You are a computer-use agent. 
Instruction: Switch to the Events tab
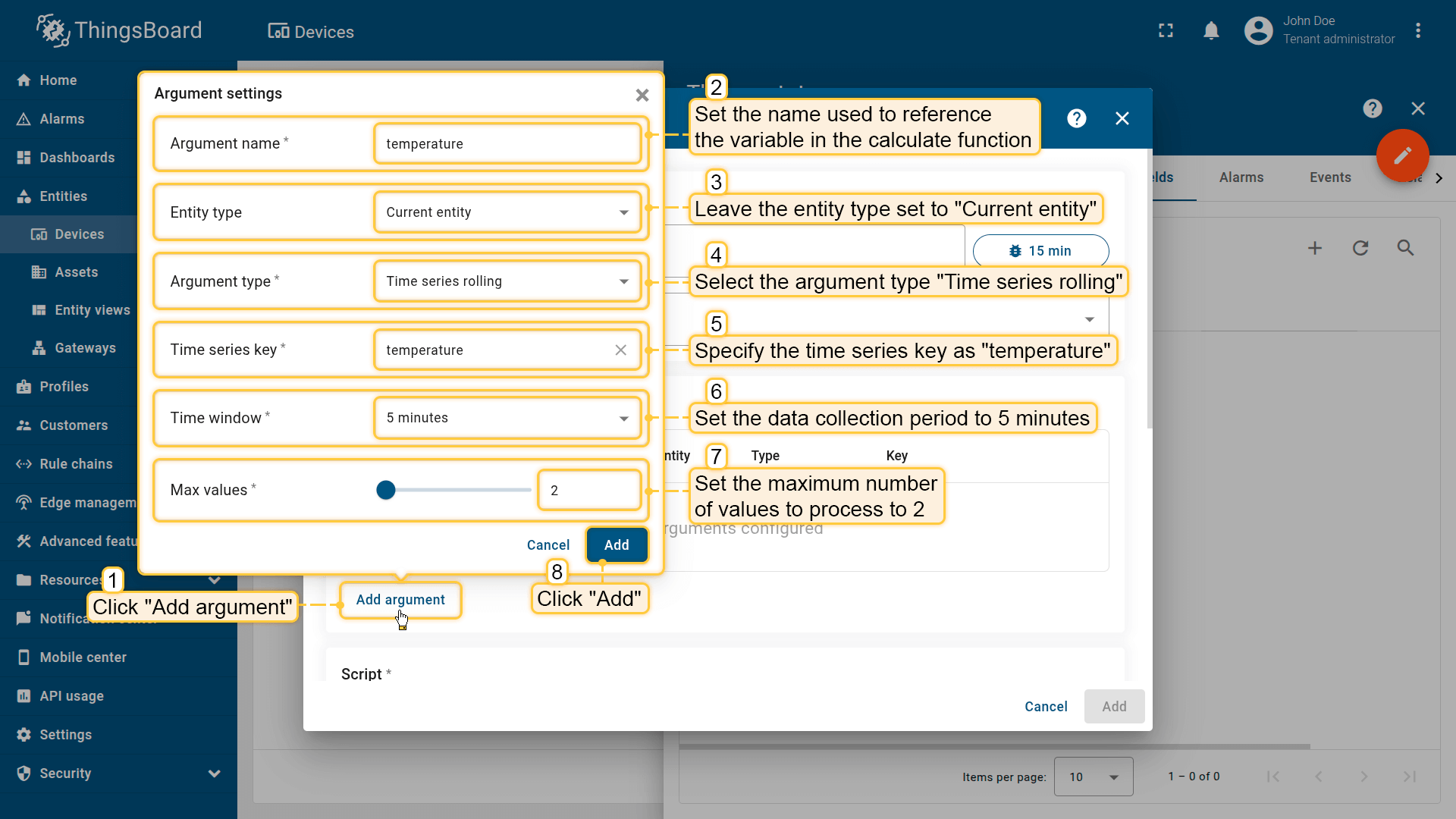pyautogui.click(x=1329, y=177)
